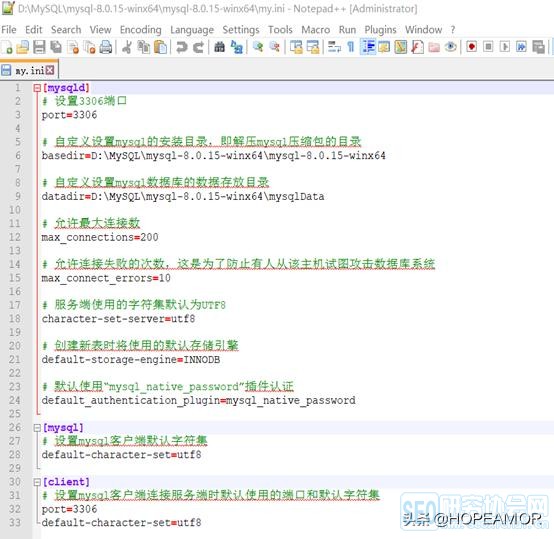Click line number 12 in the margin
Image resolution: width=554 pixels, height=539 pixels.
coord(15,237)
